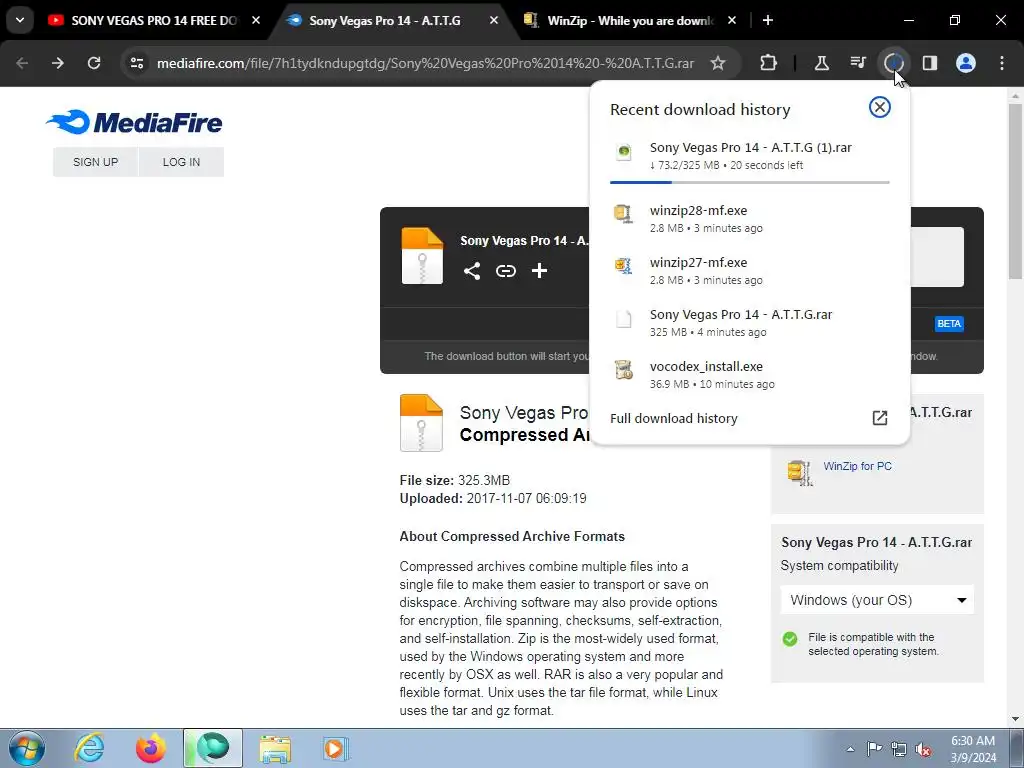Open the media player taskbar icon
Image resolution: width=1024 pixels, height=768 pixels.
[336, 748]
